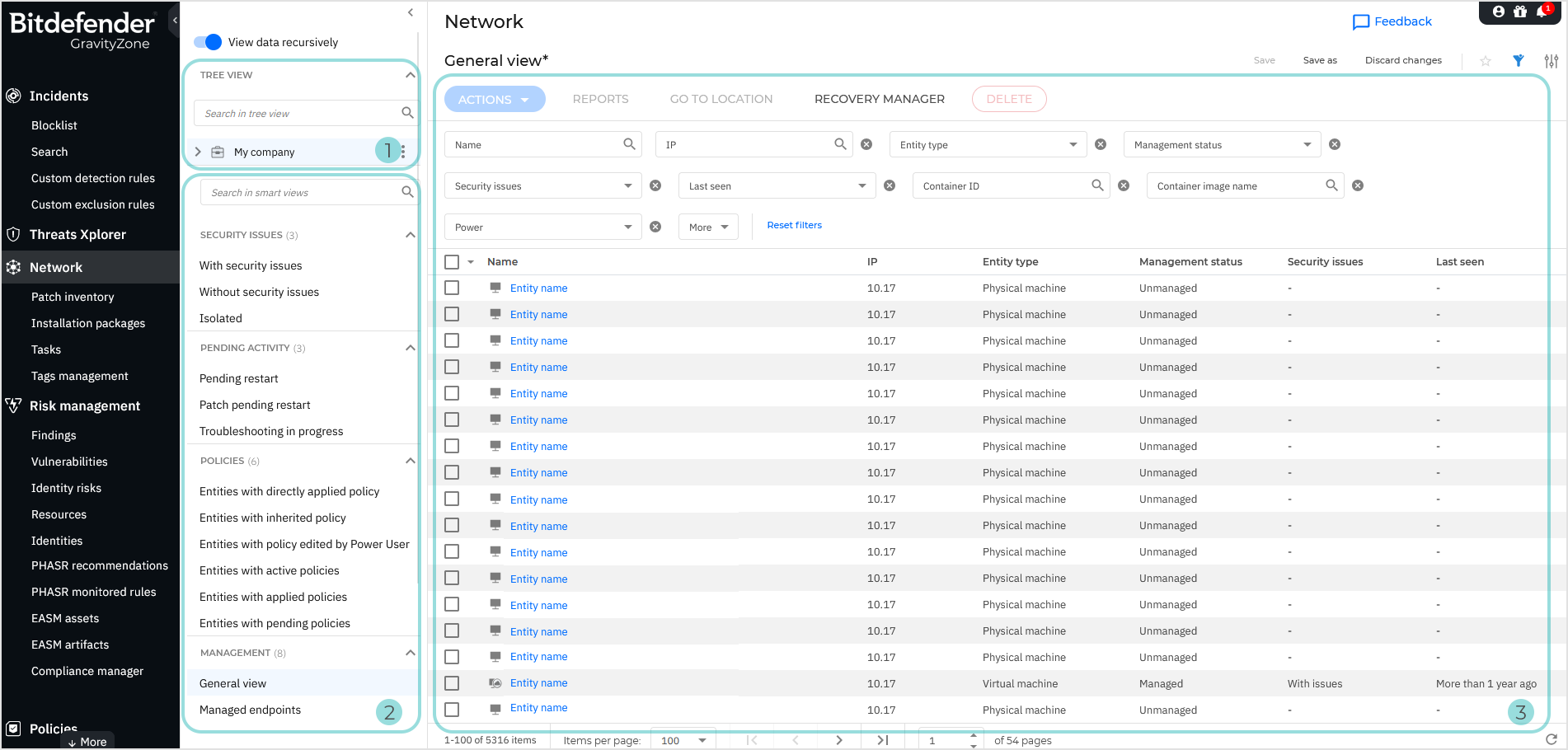Open the Actions menu
Screen dimensions: 1568x750
(494, 99)
